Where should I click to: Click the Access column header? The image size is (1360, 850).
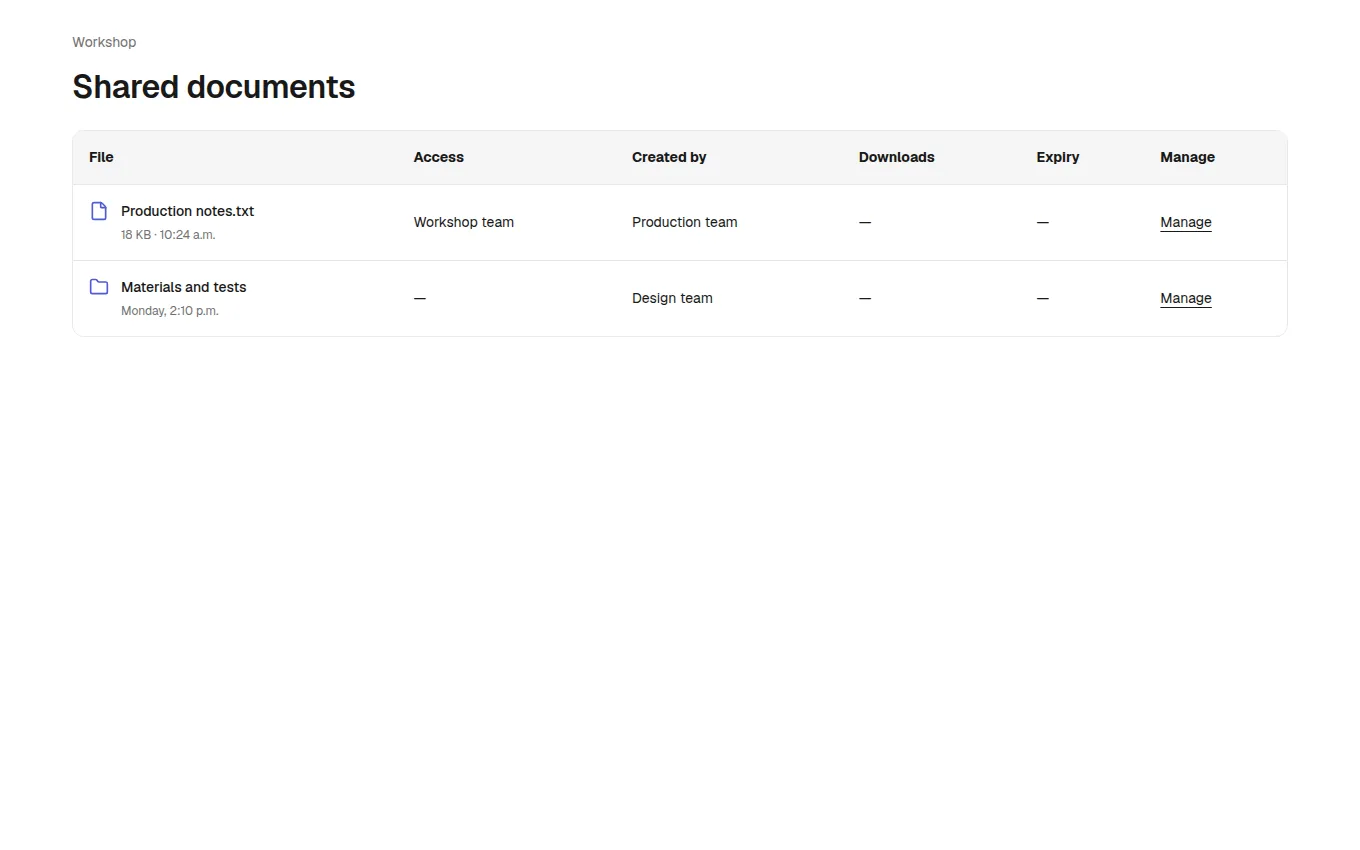pyautogui.click(x=439, y=157)
